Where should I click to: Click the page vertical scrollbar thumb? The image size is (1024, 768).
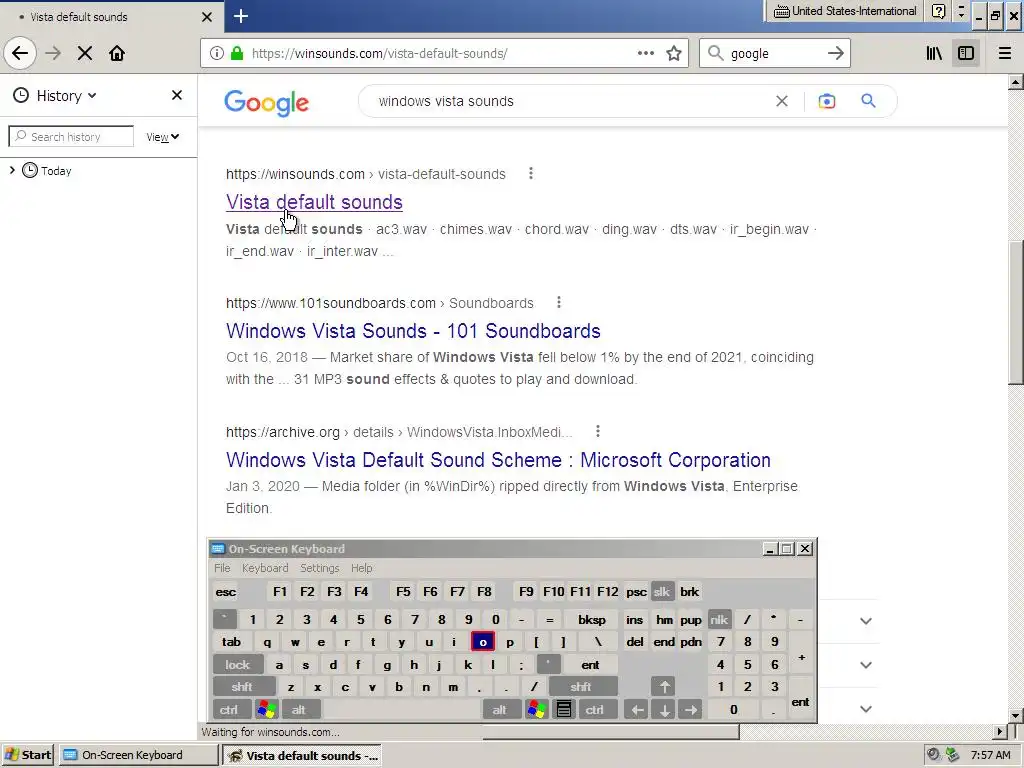1016,312
